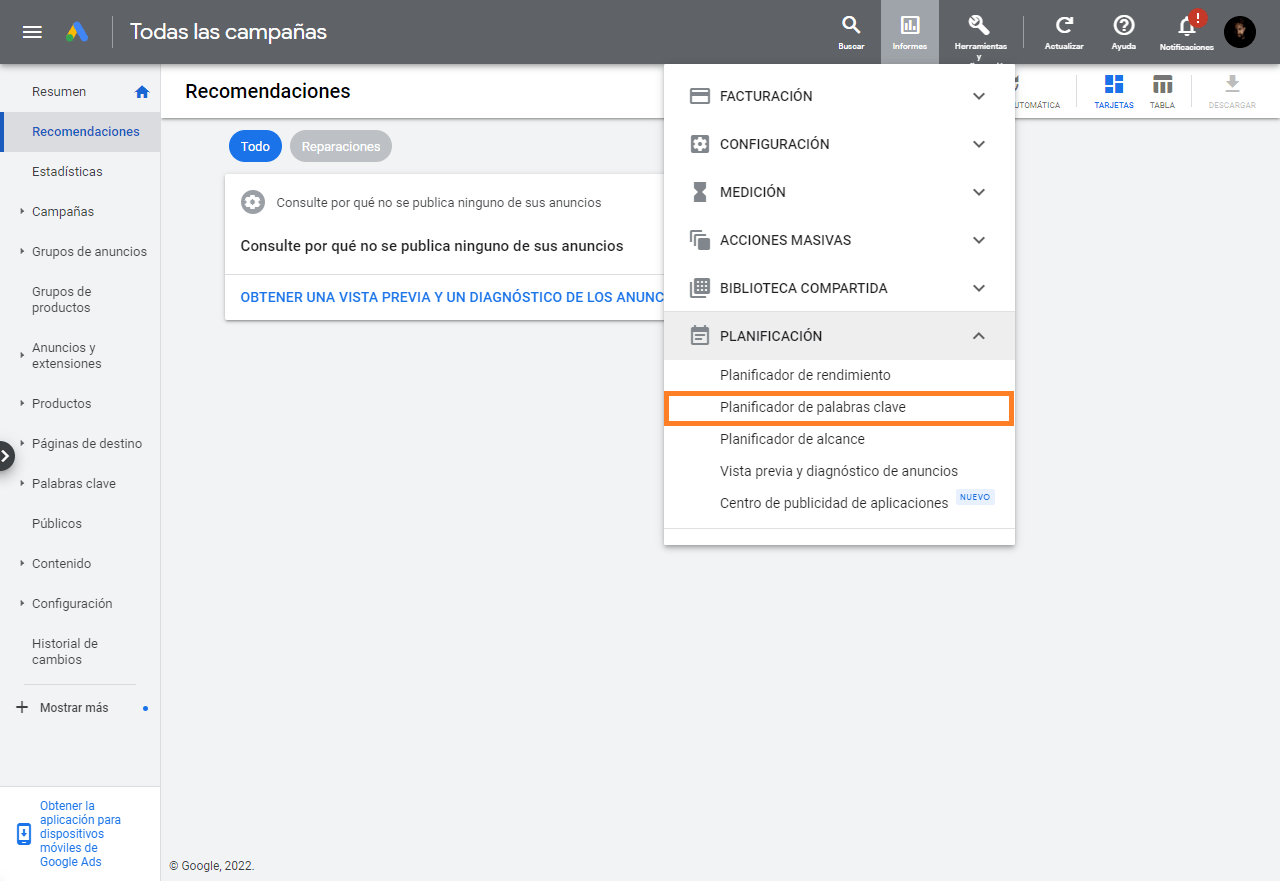The image size is (1280, 881).
Task: Switch to Tarjetas card view
Action: coord(1114,91)
